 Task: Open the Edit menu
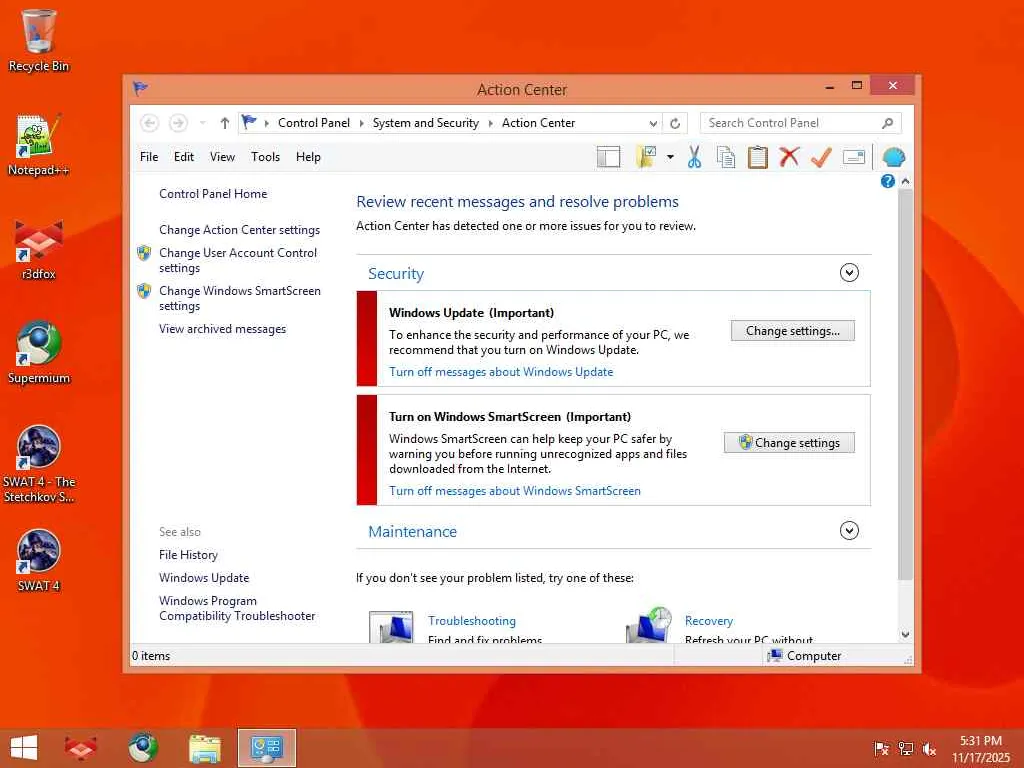pos(184,157)
